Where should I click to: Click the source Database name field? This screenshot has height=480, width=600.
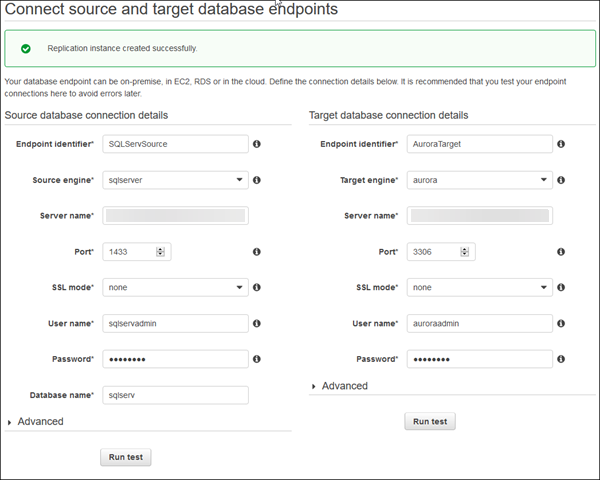tap(176, 395)
